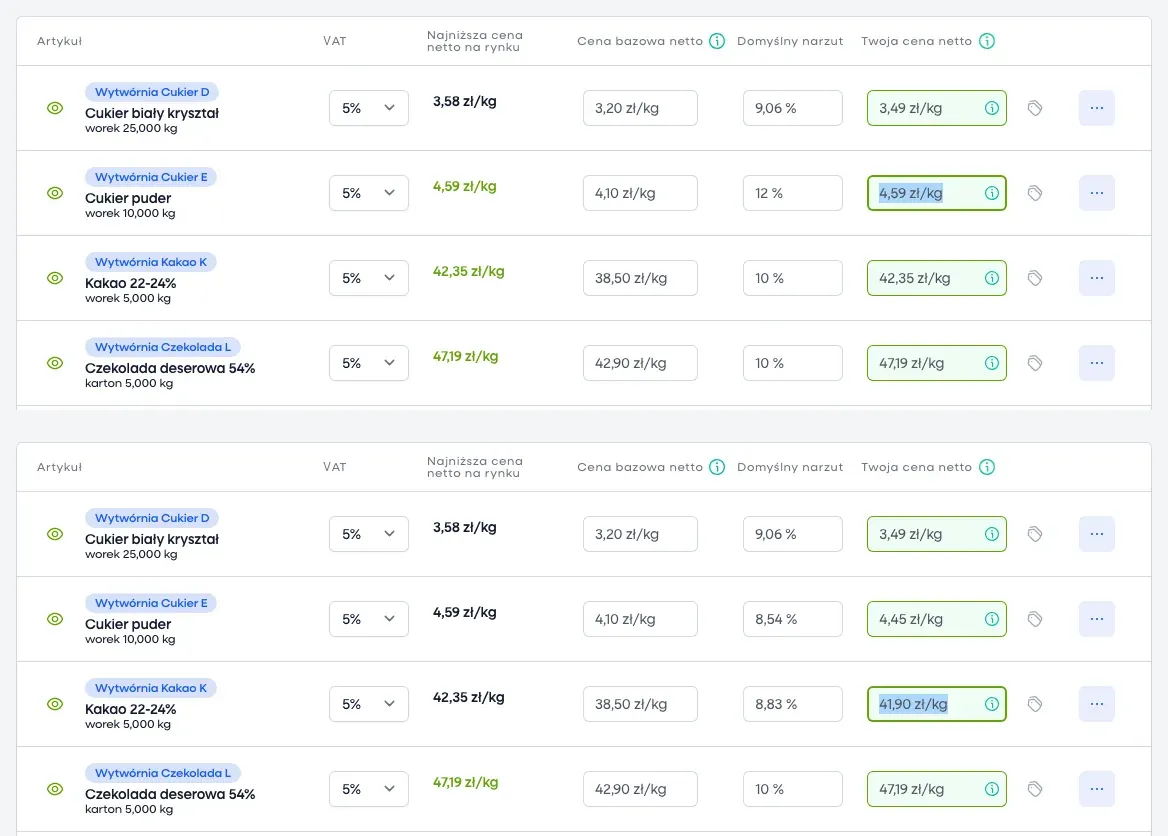Click info icon beside Cena bazowa netto, lower table

tap(717, 467)
